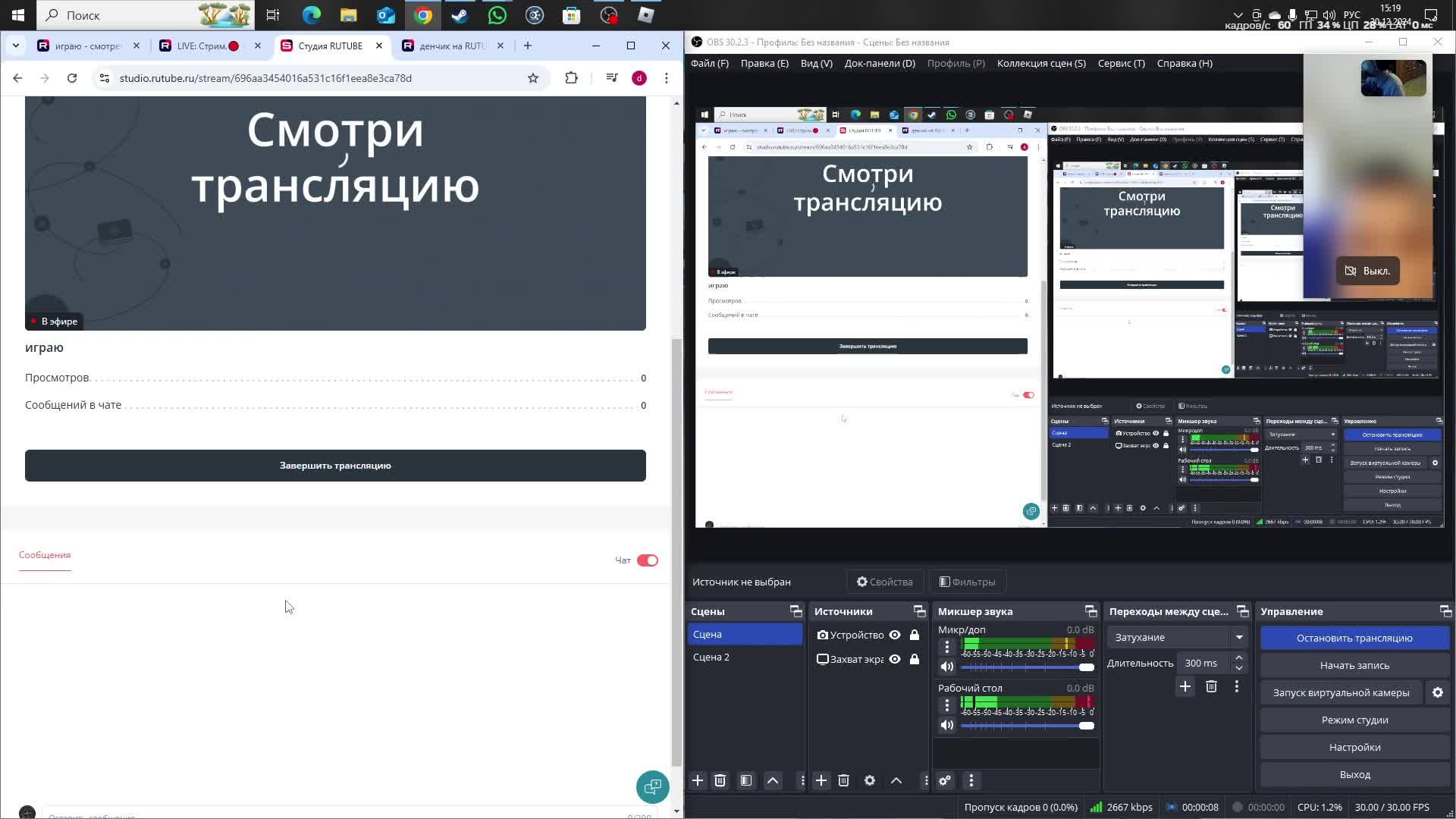Open virtual camera settings gear
The height and width of the screenshot is (819, 1456).
[1437, 692]
